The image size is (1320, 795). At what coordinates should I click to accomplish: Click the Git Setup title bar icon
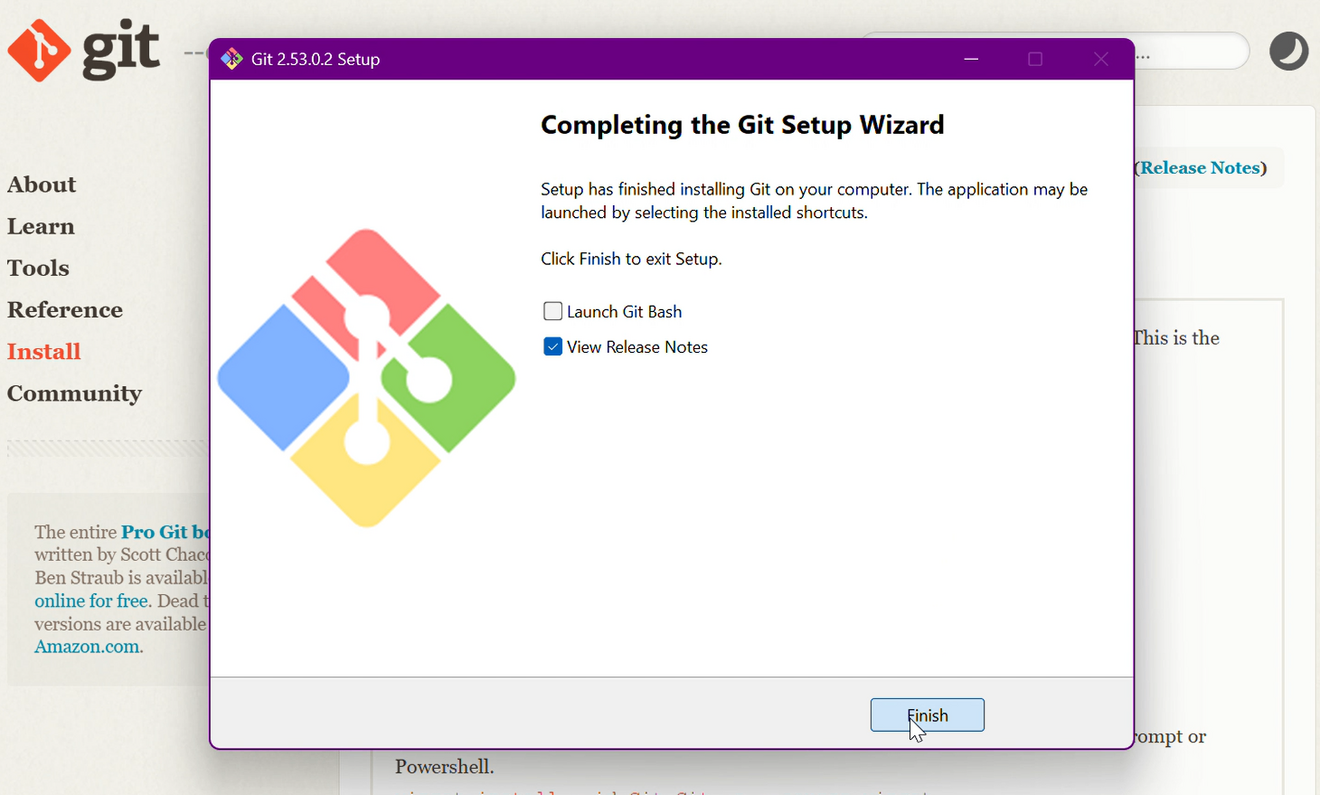tap(231, 59)
